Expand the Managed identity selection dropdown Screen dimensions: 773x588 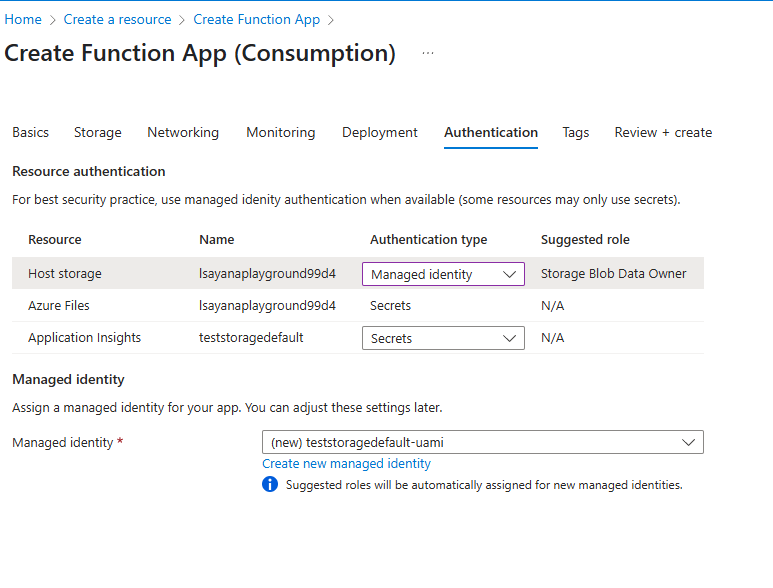[x=482, y=442]
